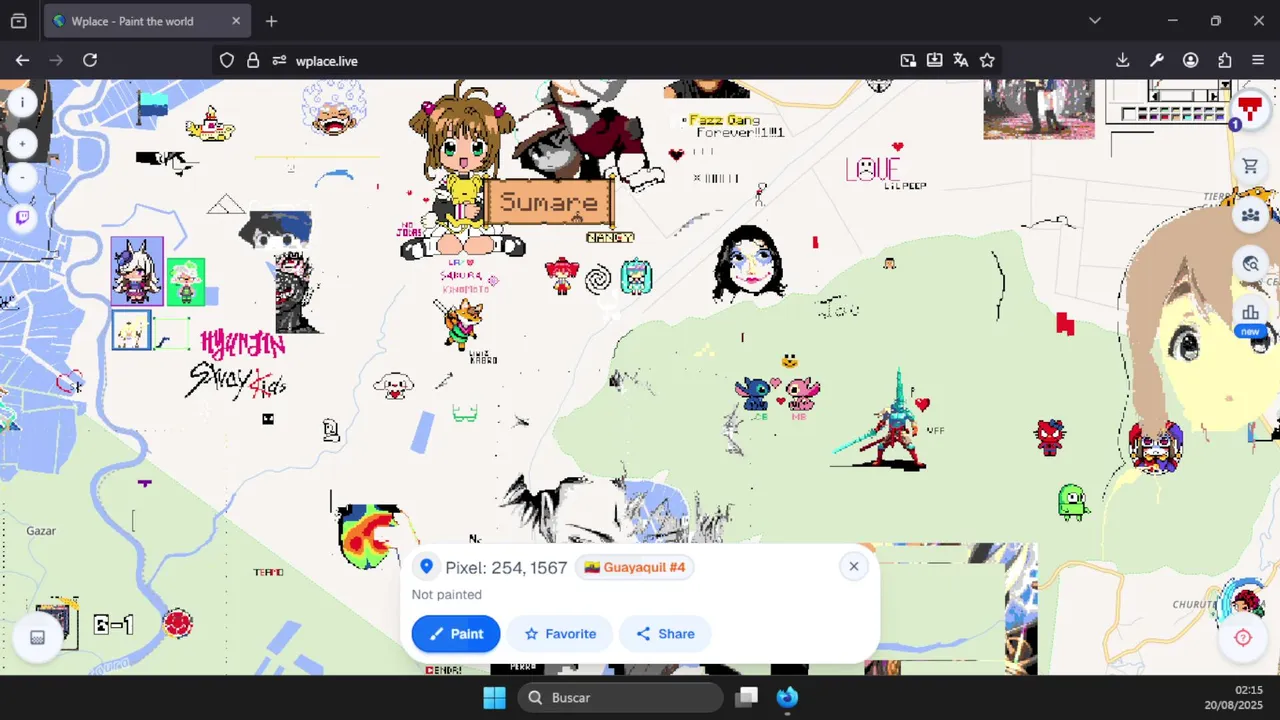
Task: Open the extensions puzzle icon
Action: [x=1224, y=61]
